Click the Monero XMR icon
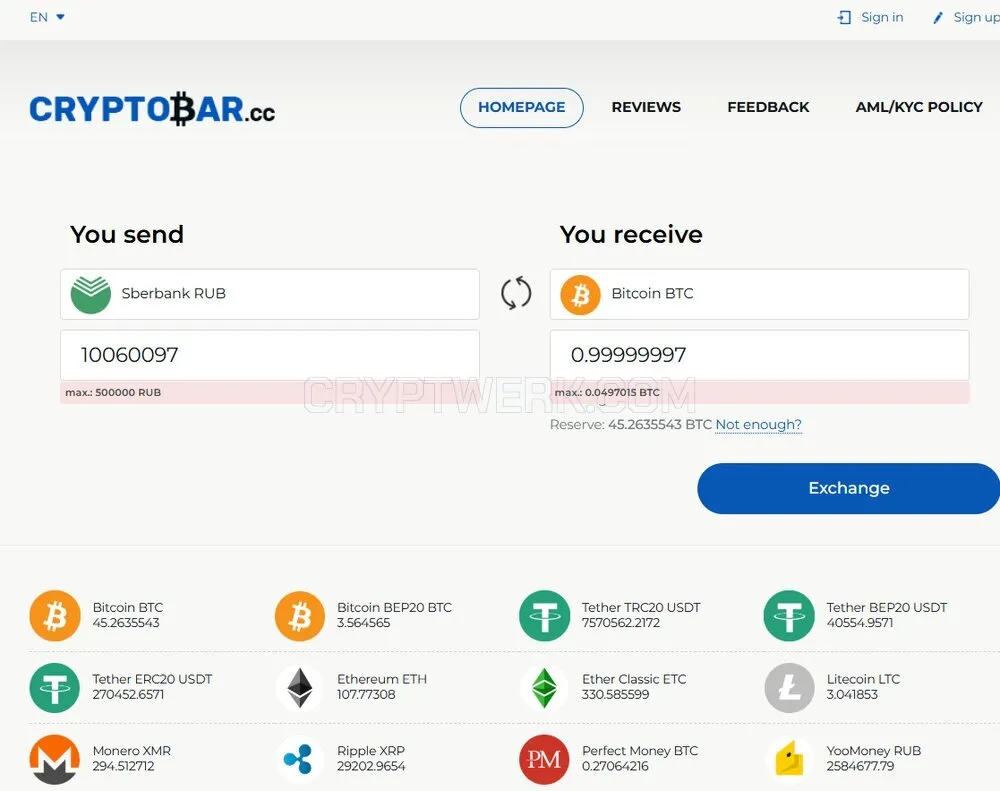1000x791 pixels. (x=55, y=759)
